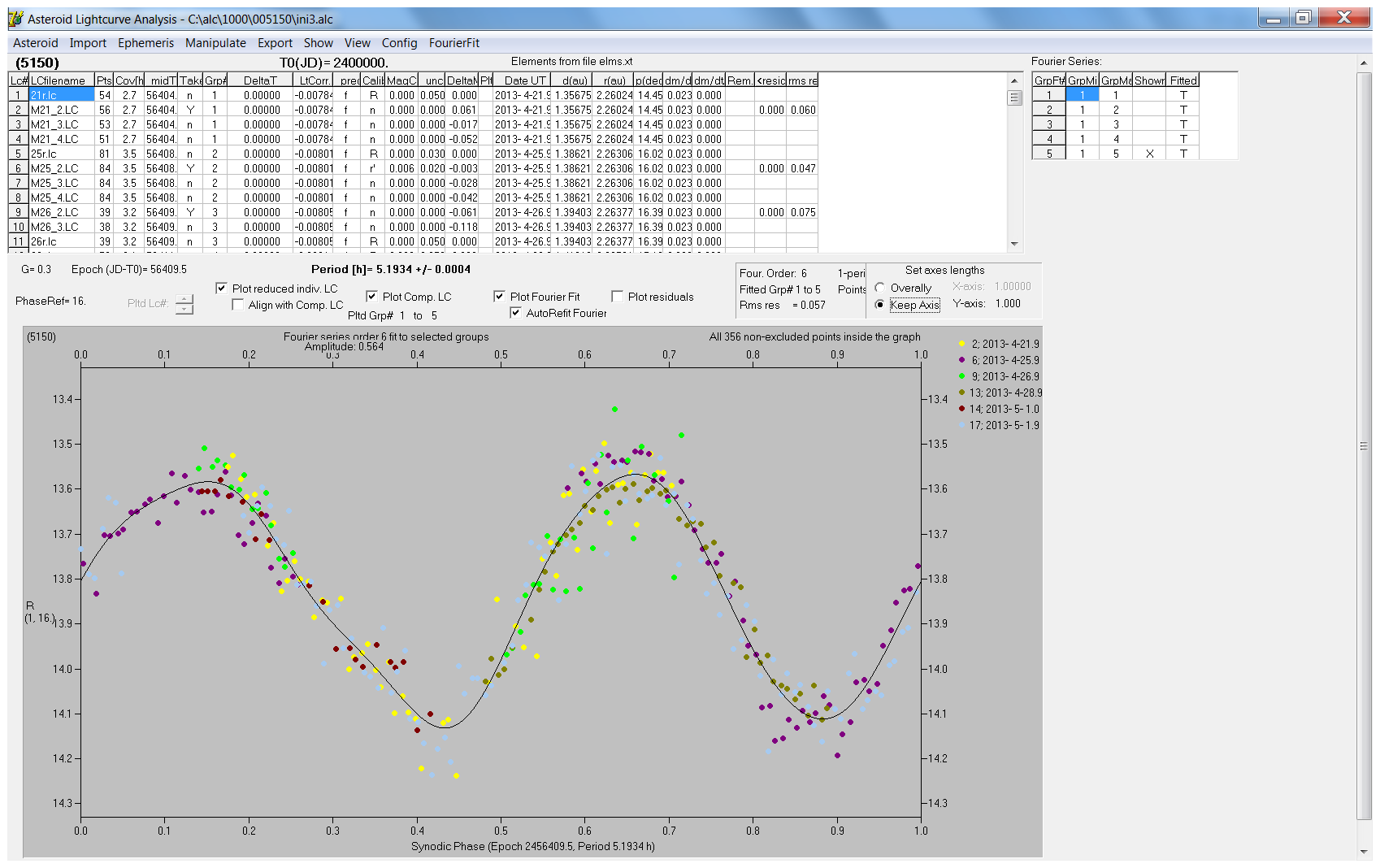Restore down the application window
Image resolution: width=1380 pixels, height=868 pixels.
click(x=1303, y=17)
